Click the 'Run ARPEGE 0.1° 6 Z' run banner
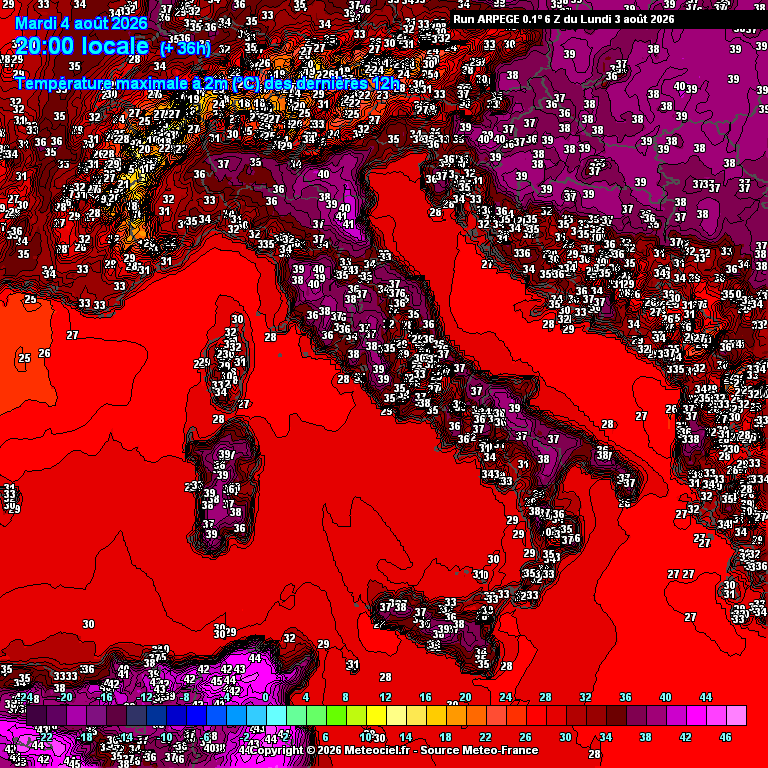The height and width of the screenshot is (768, 768). pyautogui.click(x=563, y=20)
